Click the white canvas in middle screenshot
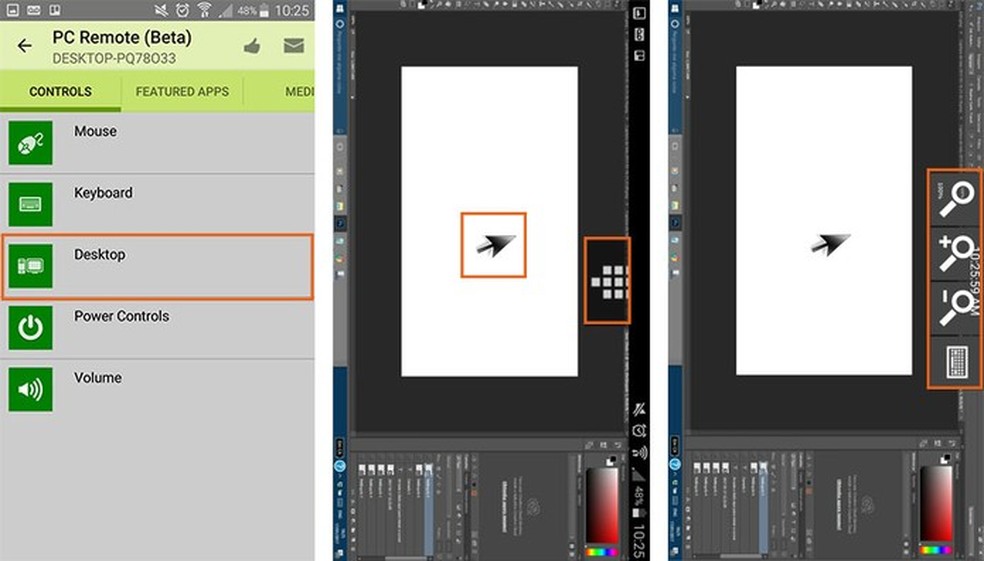The image size is (984, 561). coord(489,222)
